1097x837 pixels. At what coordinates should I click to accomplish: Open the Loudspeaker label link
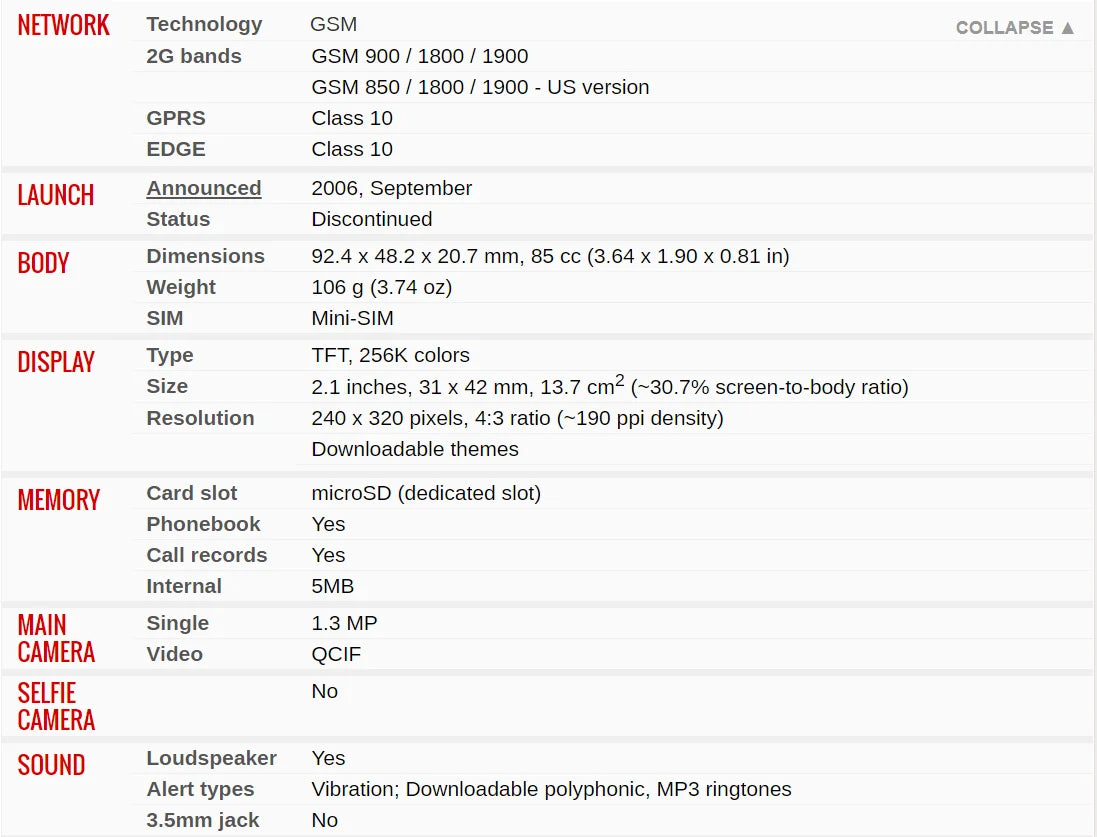(x=211, y=758)
